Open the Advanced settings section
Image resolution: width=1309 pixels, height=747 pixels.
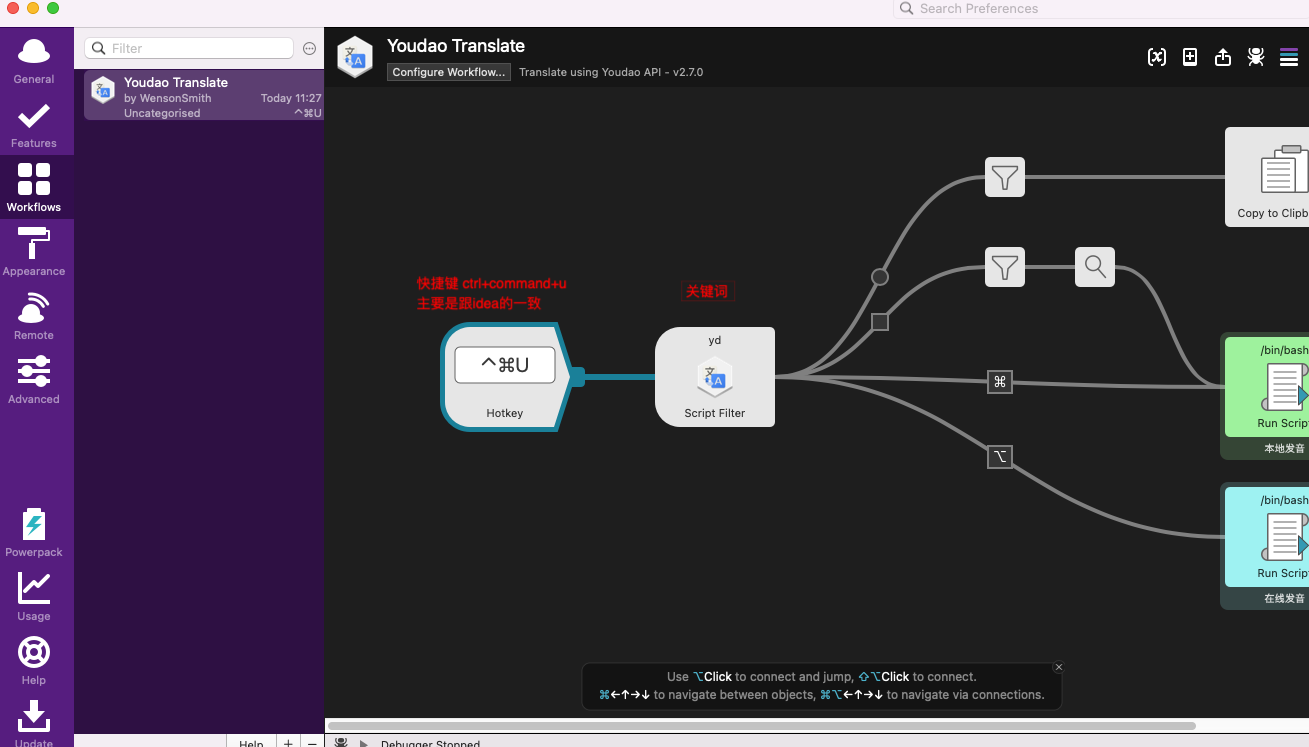pos(34,380)
